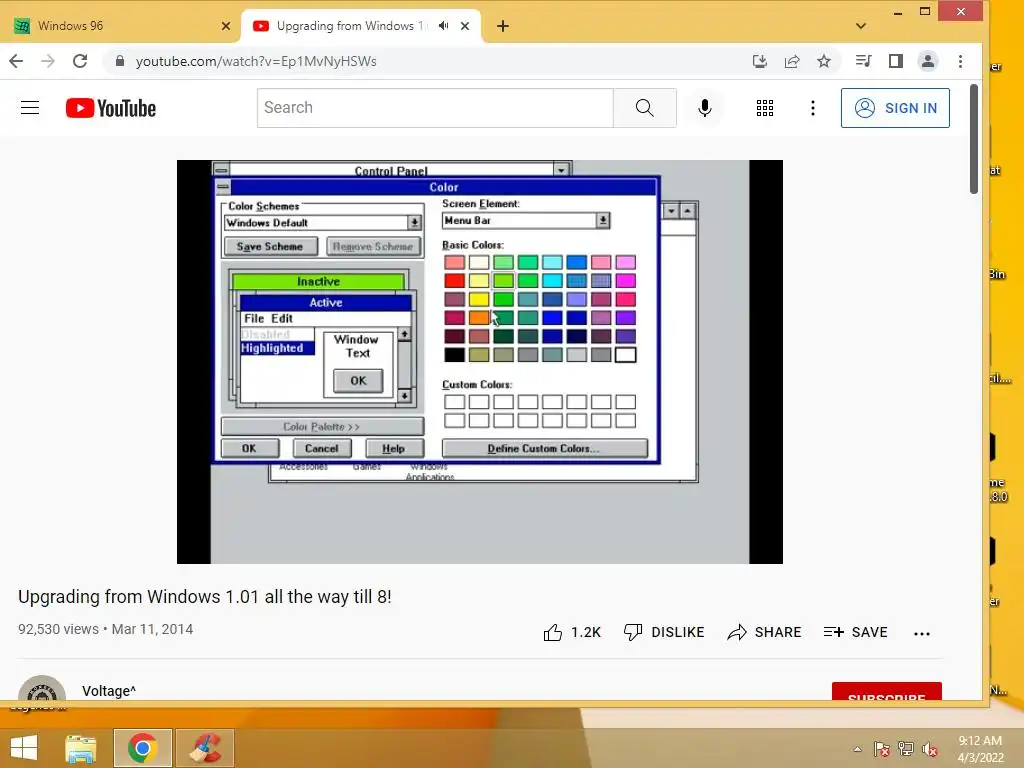Open Voltage^ channel avatar
The height and width of the screenshot is (768, 1024).
(x=42, y=688)
